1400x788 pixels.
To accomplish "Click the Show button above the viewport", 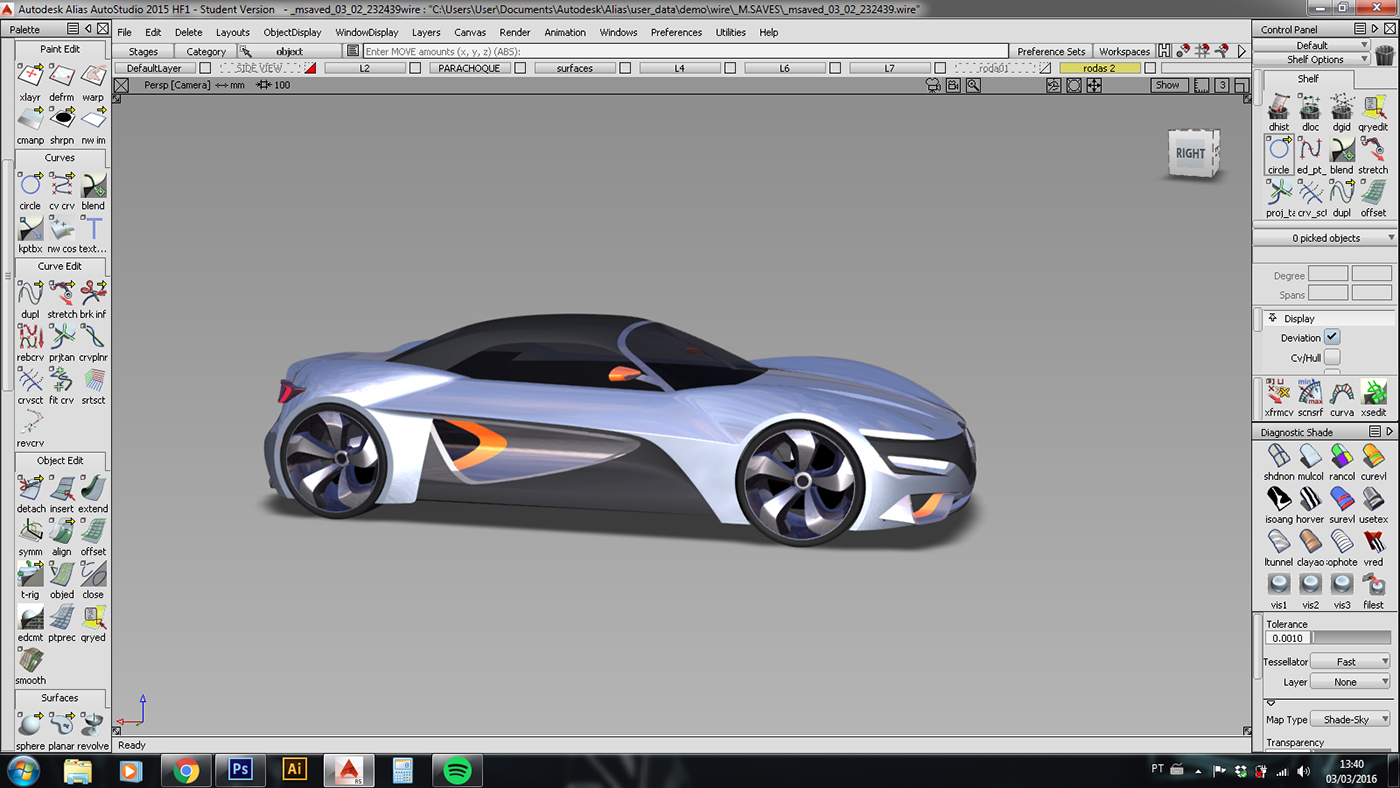I will point(1167,85).
